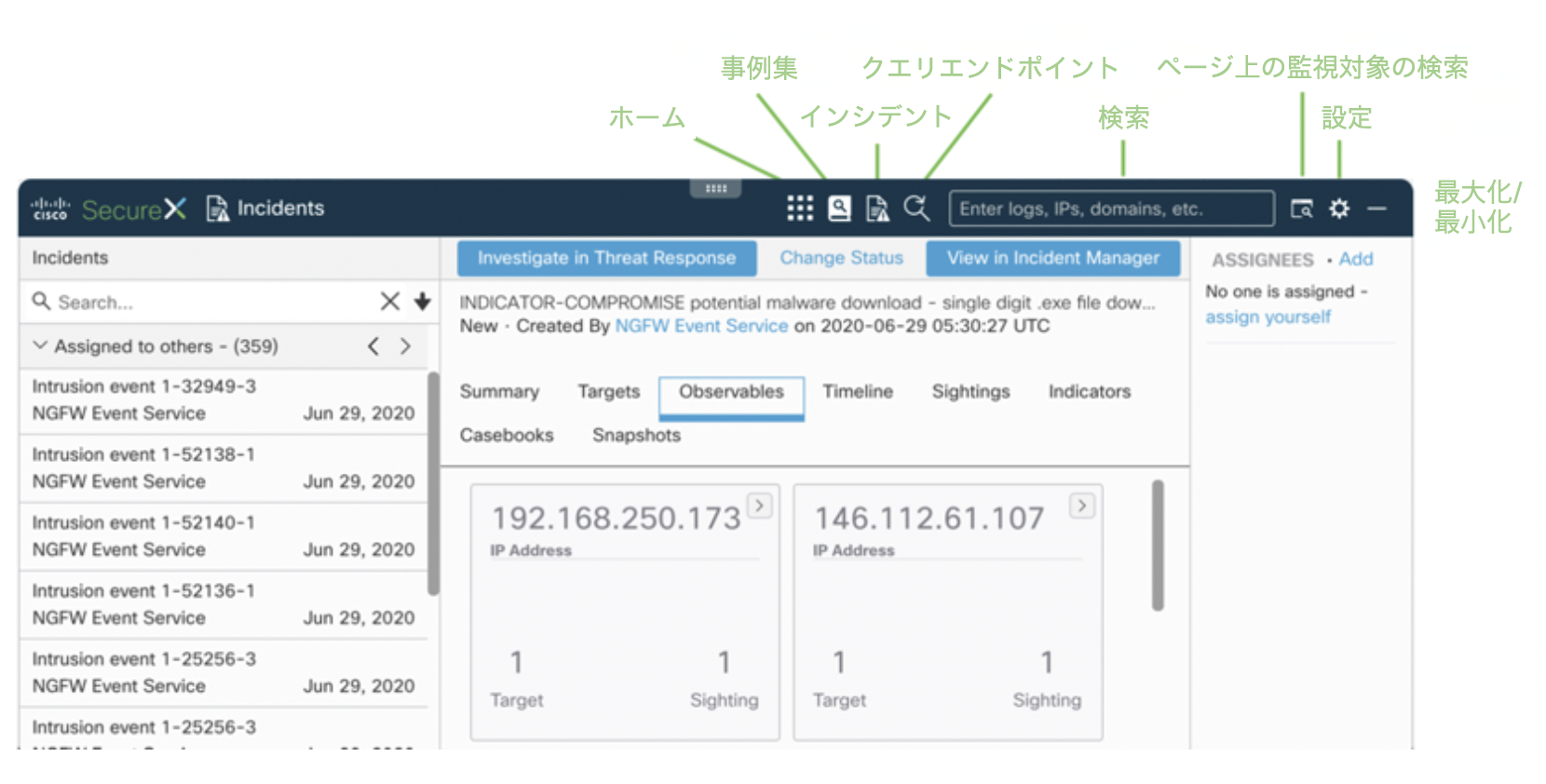This screenshot has height=784, width=1546.
Task: Click the find observables on page icon
Action: click(x=1301, y=209)
